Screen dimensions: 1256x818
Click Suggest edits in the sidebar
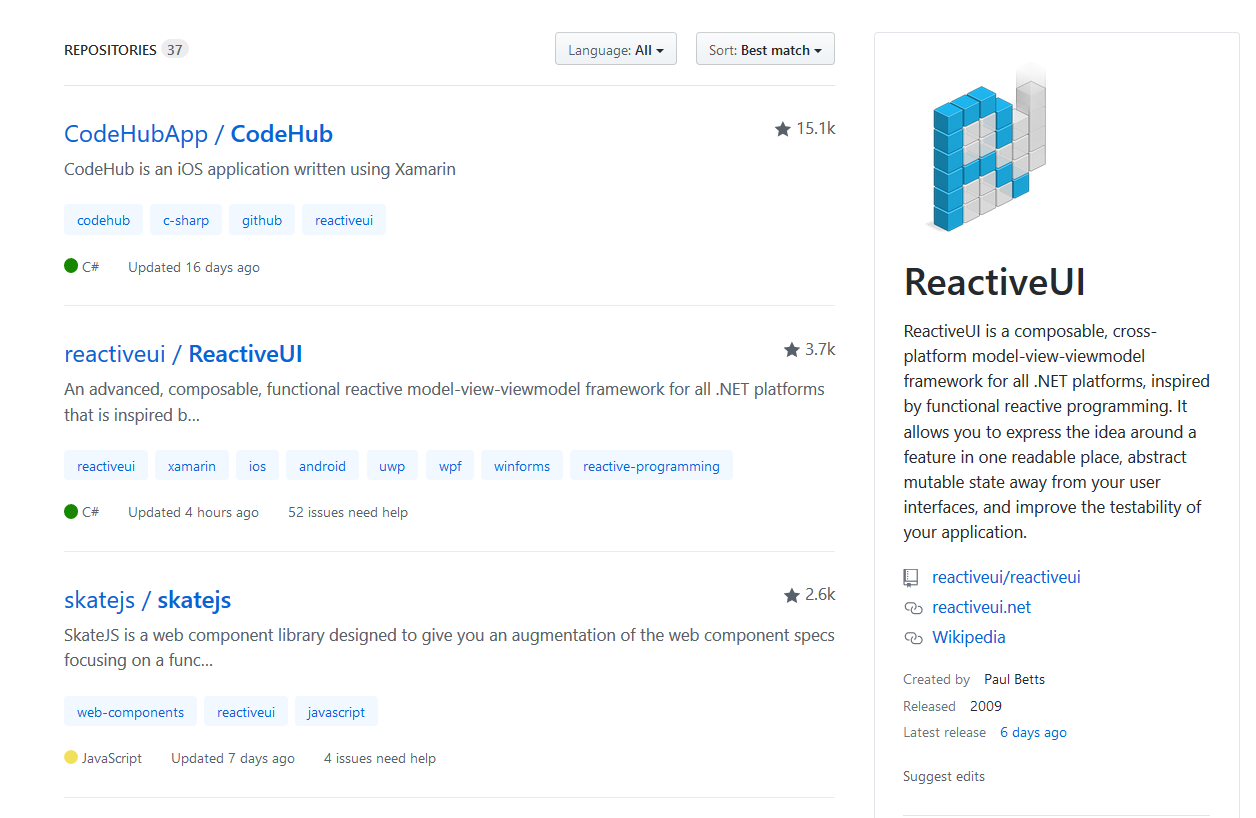[943, 776]
